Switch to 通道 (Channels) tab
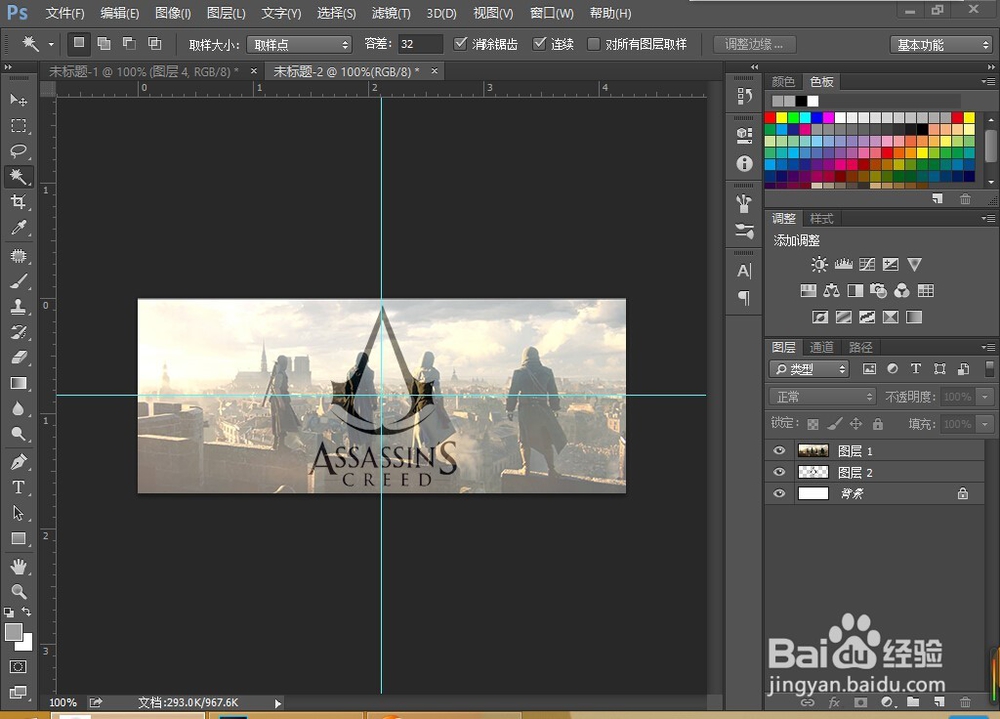1000x719 pixels. click(x=821, y=347)
